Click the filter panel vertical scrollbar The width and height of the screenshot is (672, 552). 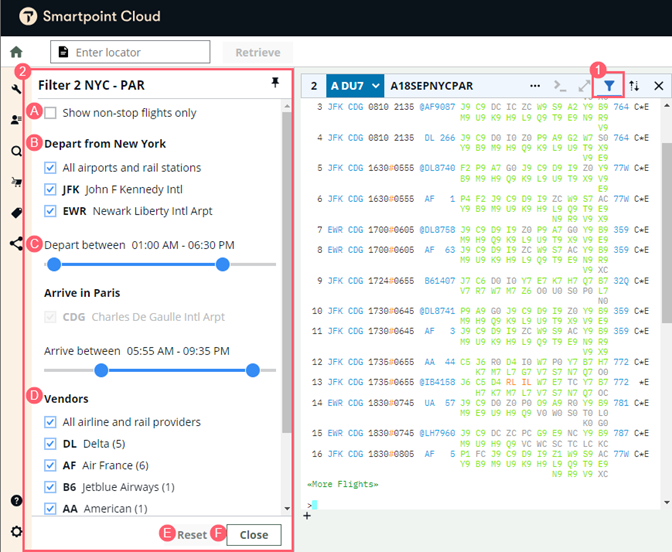point(287,272)
